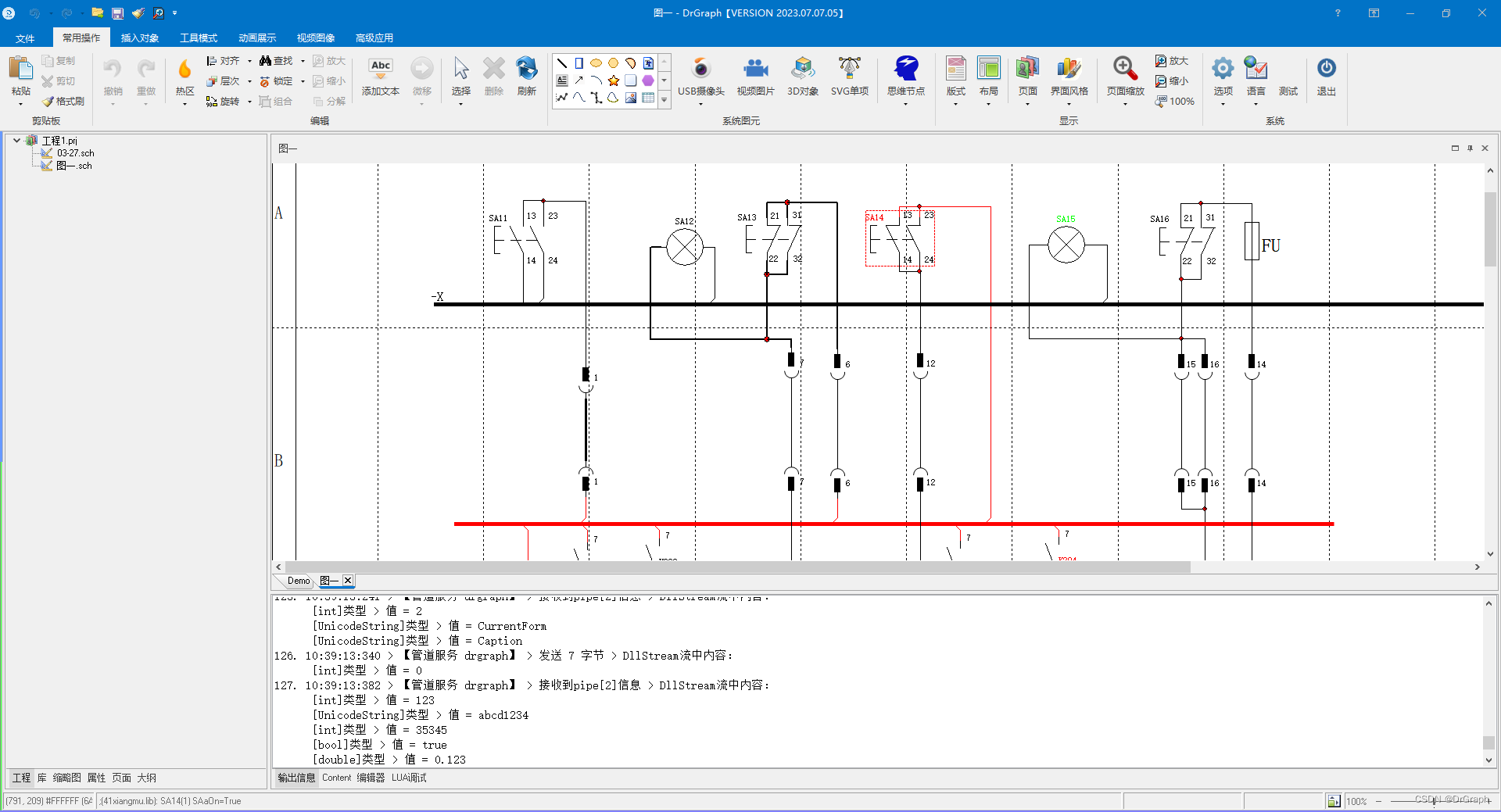Screen dimensions: 1501x812
Task: Click the canvas vertical scrollbar thumb
Action: [1490, 229]
